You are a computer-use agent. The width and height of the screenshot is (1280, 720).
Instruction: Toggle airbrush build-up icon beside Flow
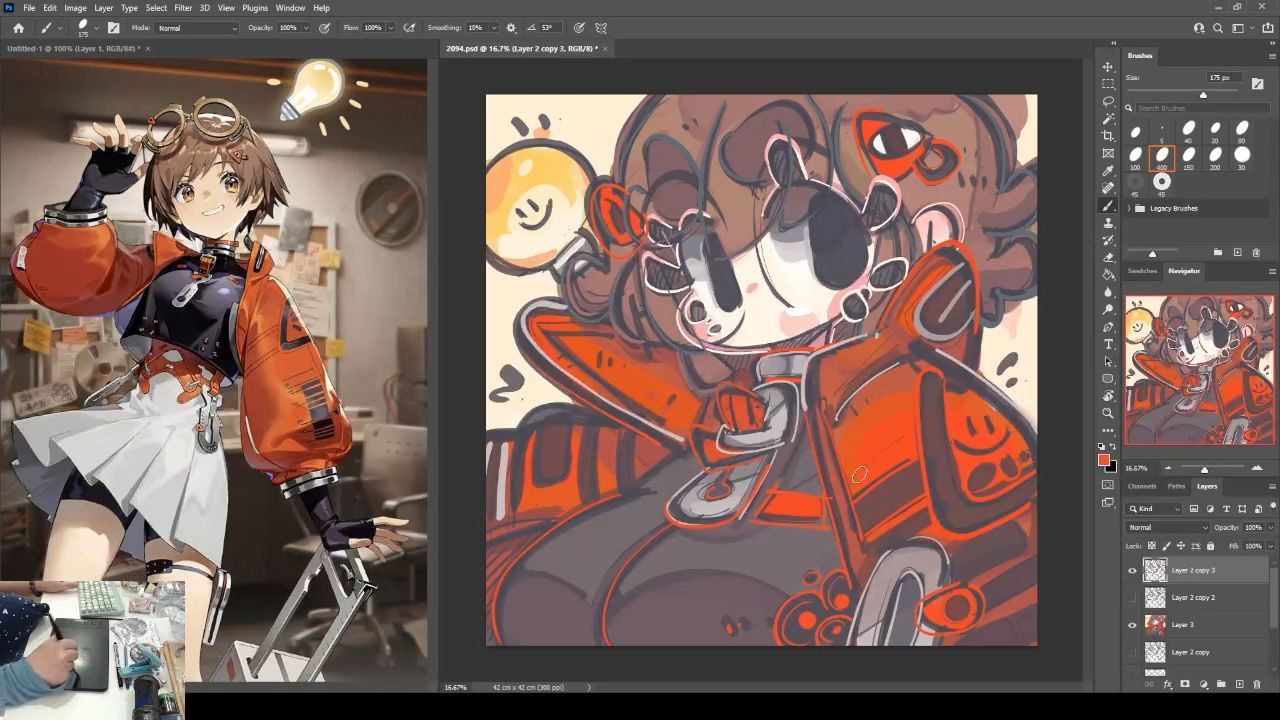point(409,28)
